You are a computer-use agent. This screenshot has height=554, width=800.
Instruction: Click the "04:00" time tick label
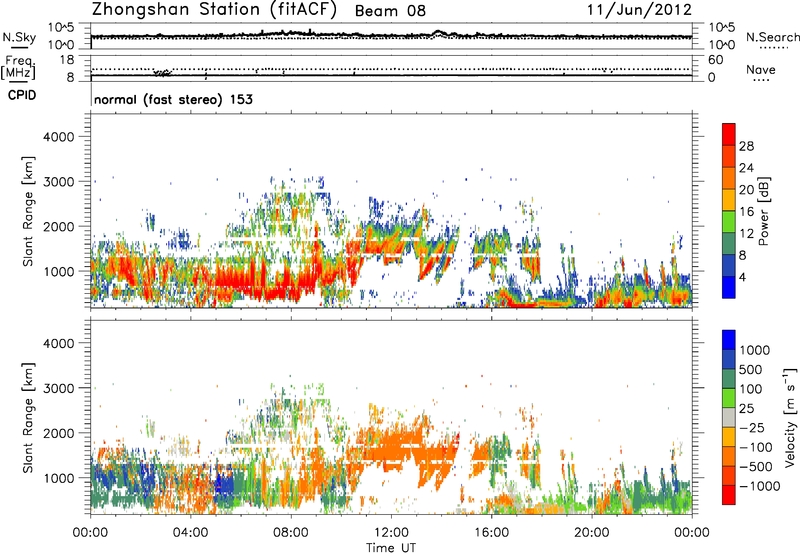190,533
